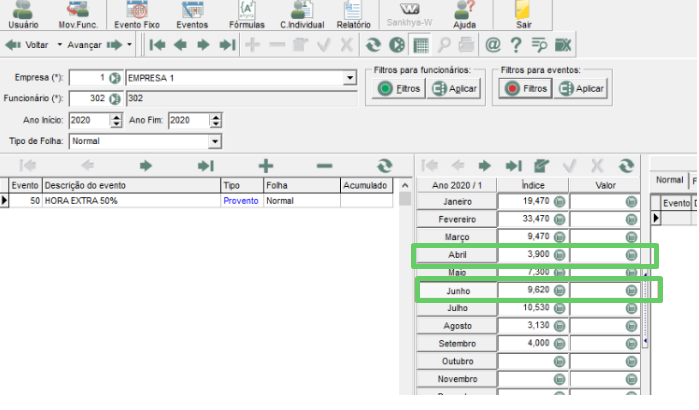Image resolution: width=699 pixels, height=410 pixels.
Task: Click the Abril month button
Action: (x=457, y=255)
